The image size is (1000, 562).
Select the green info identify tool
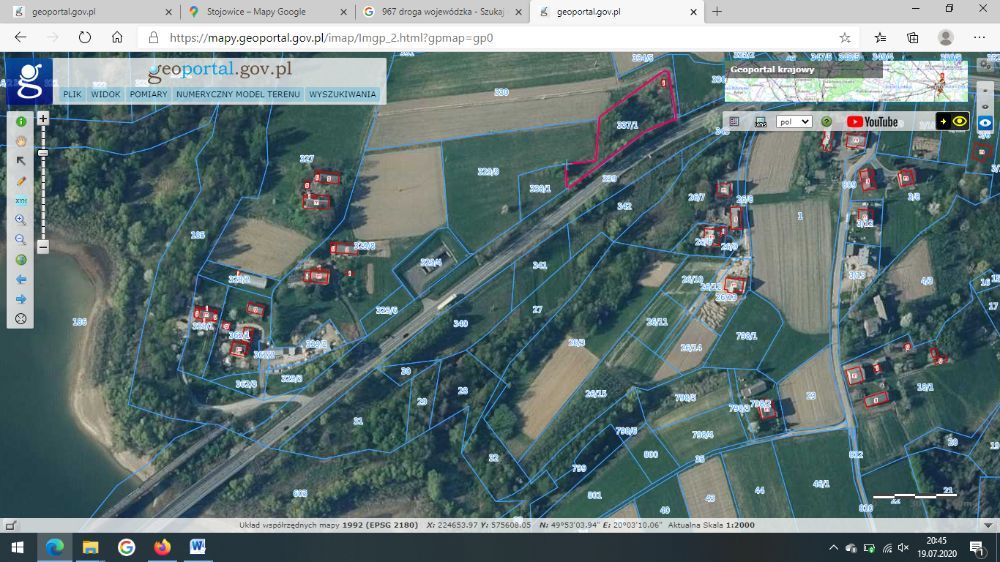click(21, 121)
